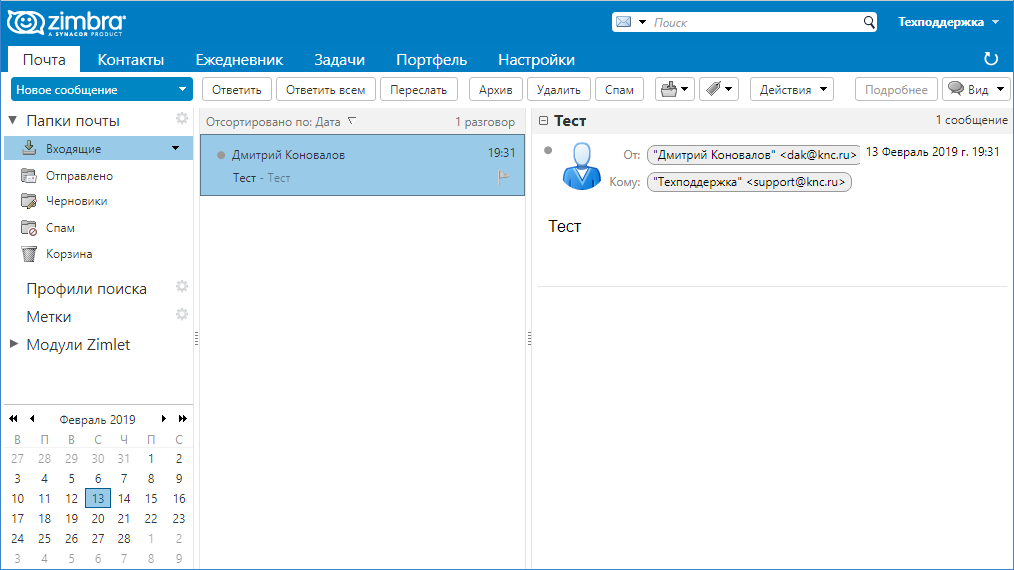Open the Задачи tab
The image size is (1014, 570).
tap(340, 60)
